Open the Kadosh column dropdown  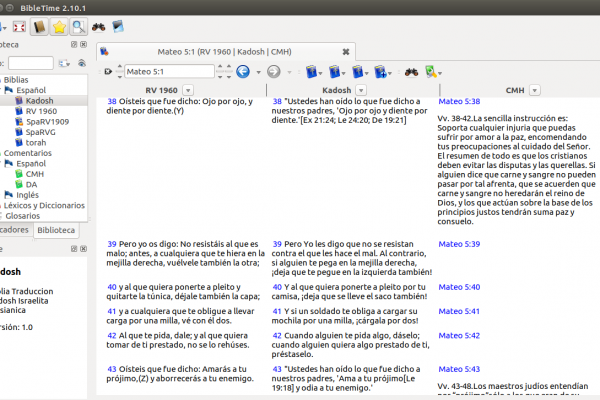[x=361, y=90]
